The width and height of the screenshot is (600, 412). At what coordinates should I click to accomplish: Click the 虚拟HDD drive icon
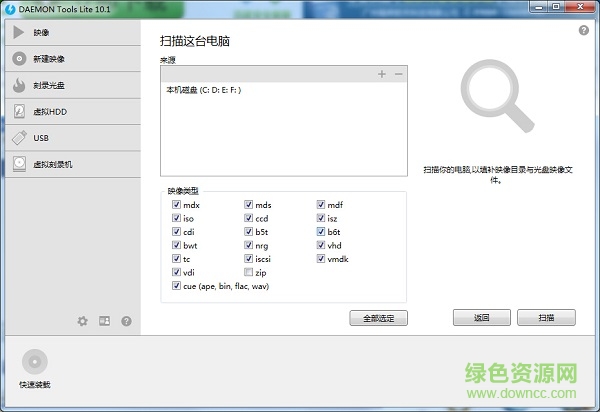[x=19, y=111]
